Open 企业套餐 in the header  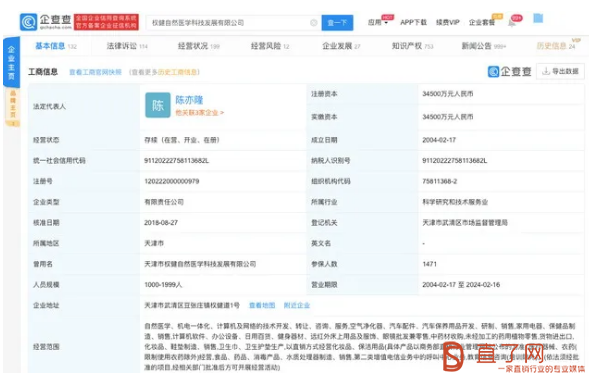click(482, 23)
